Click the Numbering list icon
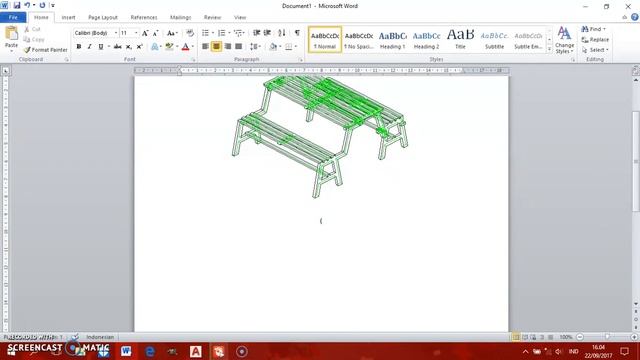The width and height of the screenshot is (640, 360). click(222, 33)
